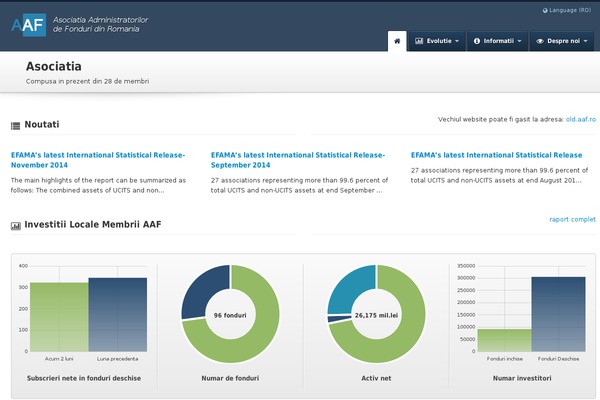Click the Noutati section heading
The image size is (600, 400).
(42, 124)
